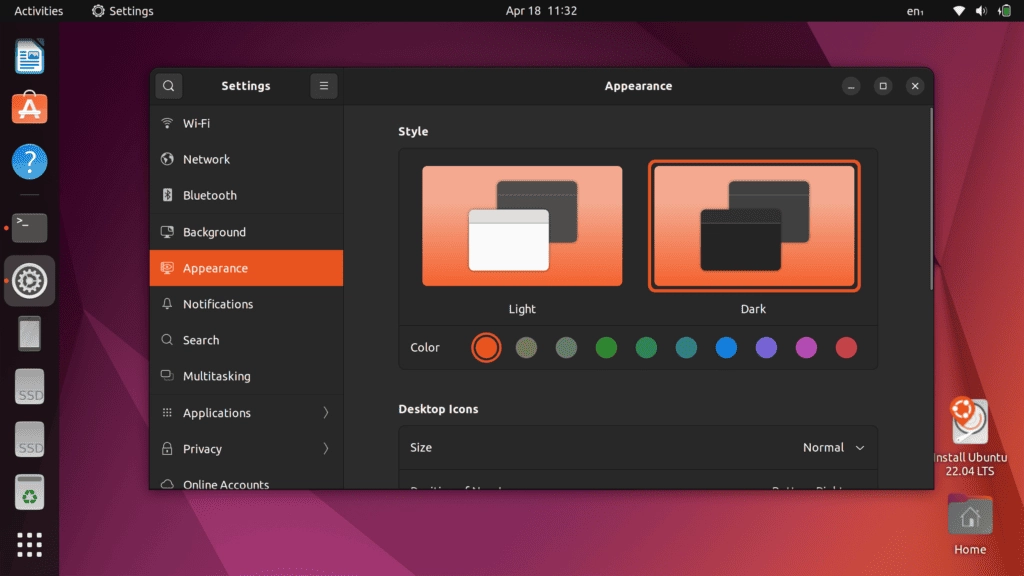Open the Settings hamburger menu
This screenshot has width=1024, height=576.
point(324,86)
